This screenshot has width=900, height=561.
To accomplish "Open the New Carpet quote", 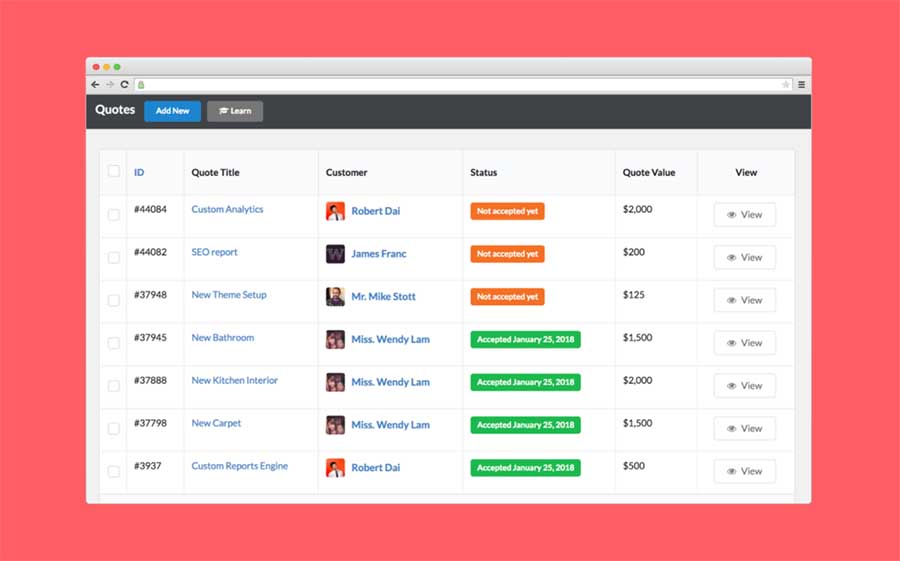I will click(216, 423).
